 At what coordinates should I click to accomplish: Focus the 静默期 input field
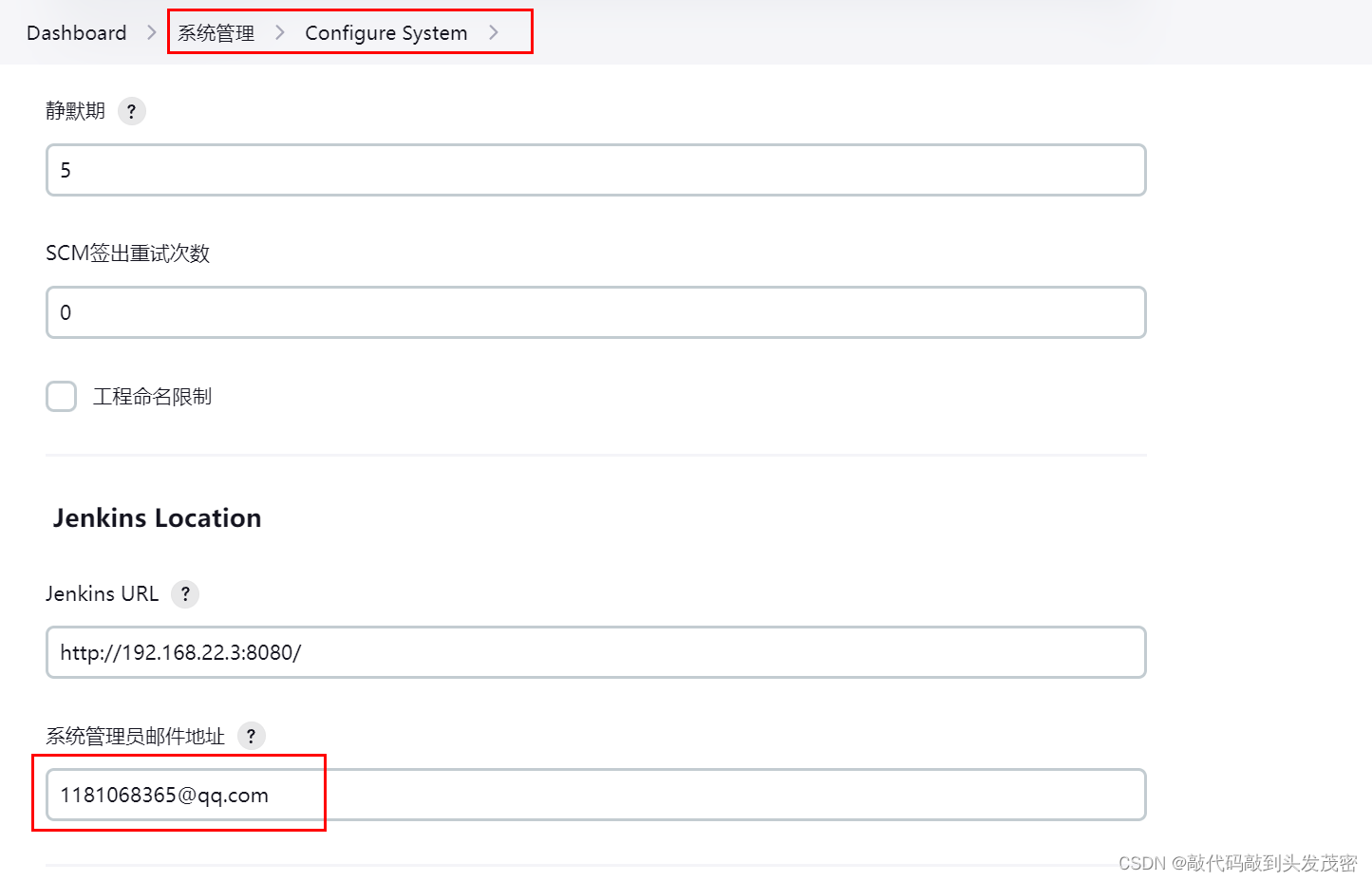pyautogui.click(x=596, y=170)
